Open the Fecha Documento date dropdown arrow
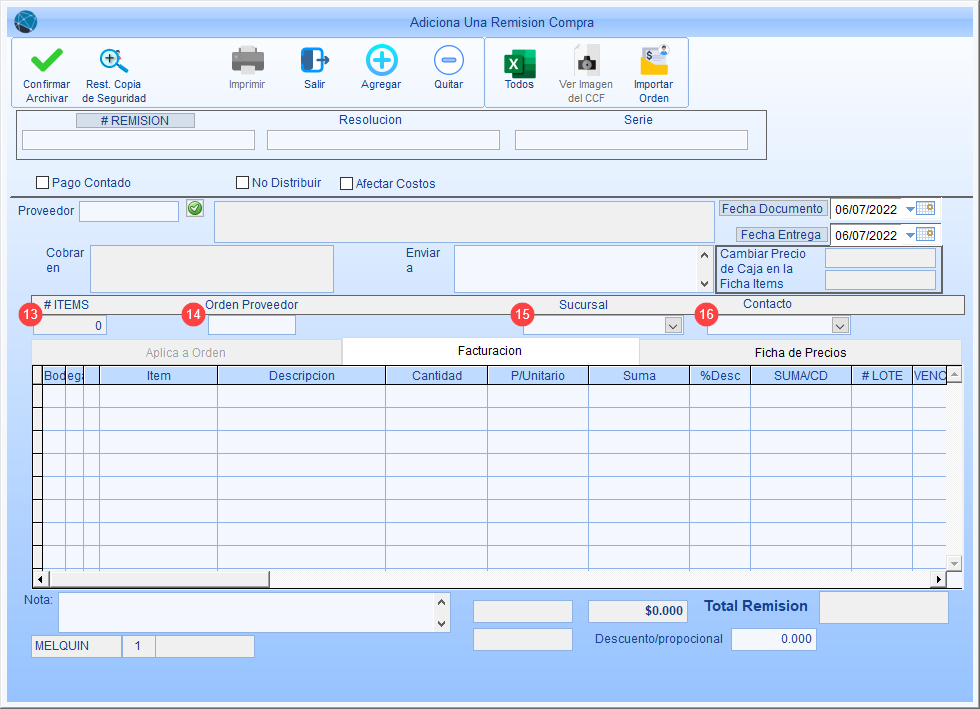 (x=911, y=209)
